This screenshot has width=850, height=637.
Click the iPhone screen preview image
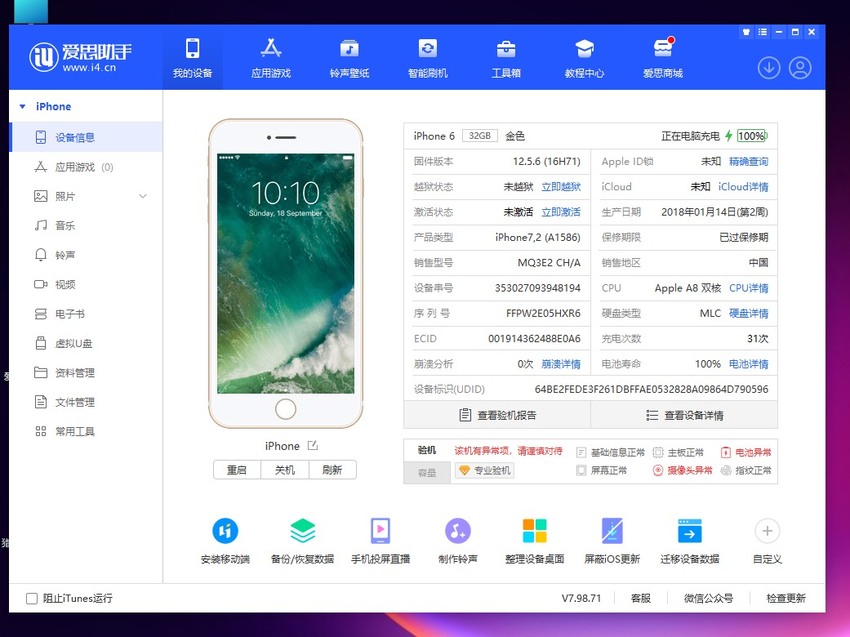[286, 273]
